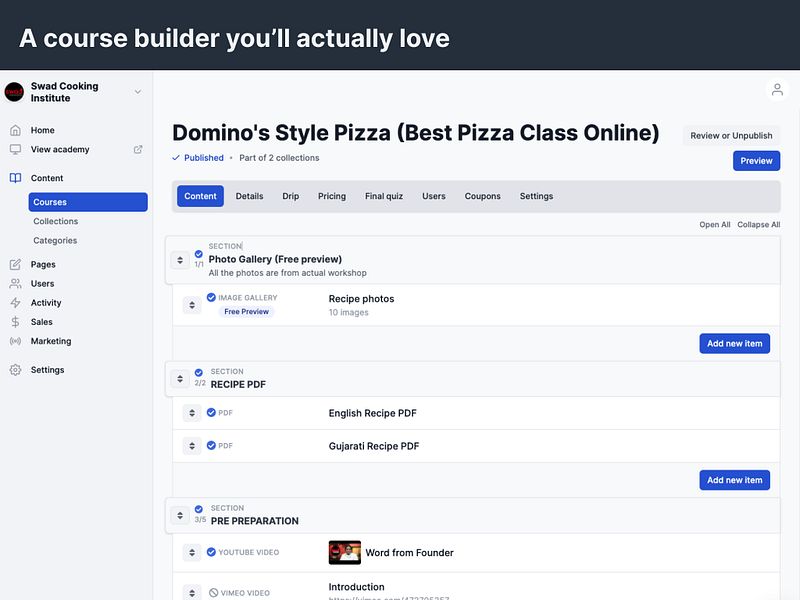Viewport: 800px width, 600px height.
Task: Switch to the course Settings tab
Action: tap(536, 196)
